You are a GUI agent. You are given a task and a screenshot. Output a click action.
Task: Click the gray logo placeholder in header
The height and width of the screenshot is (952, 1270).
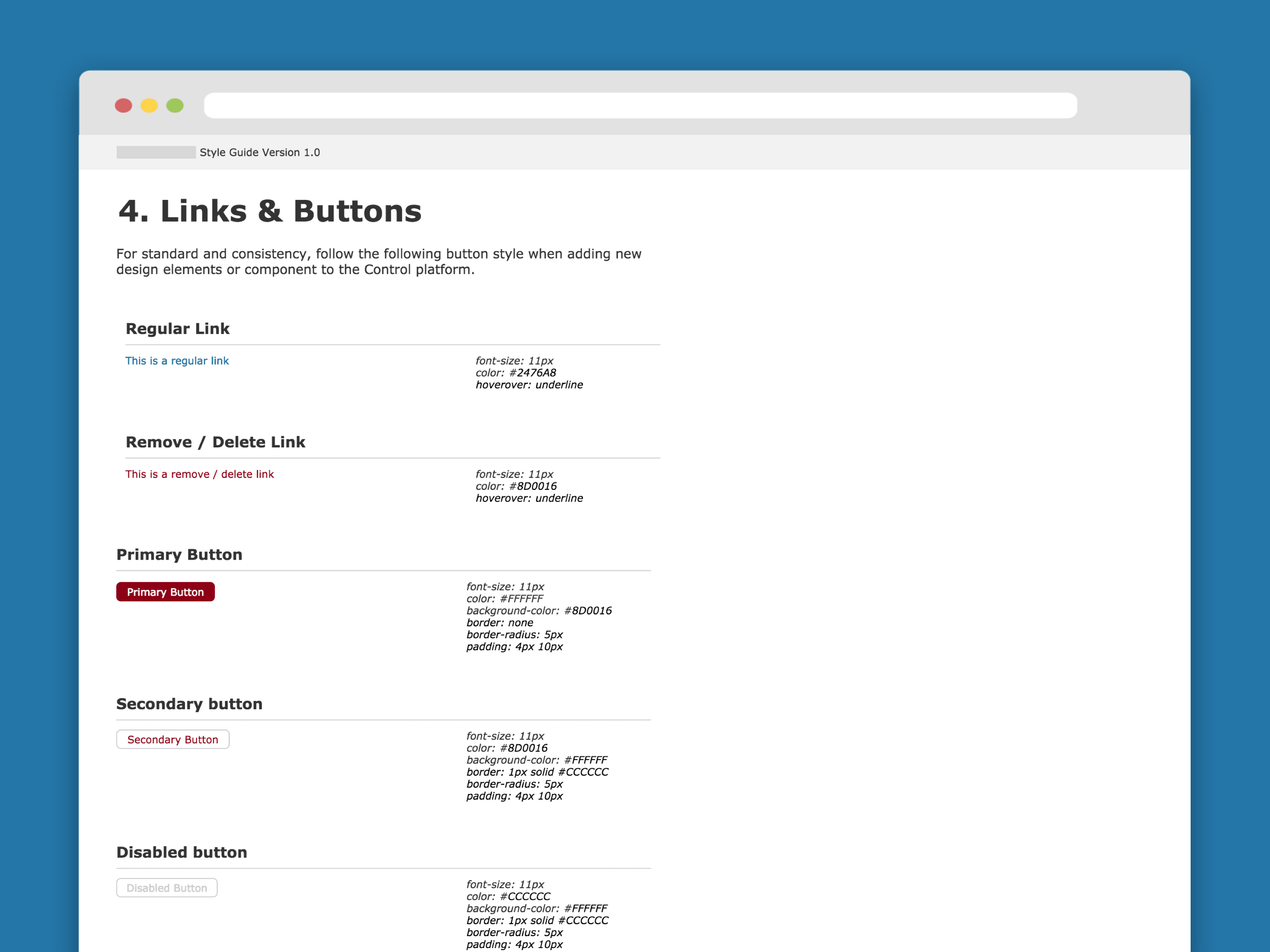point(156,152)
